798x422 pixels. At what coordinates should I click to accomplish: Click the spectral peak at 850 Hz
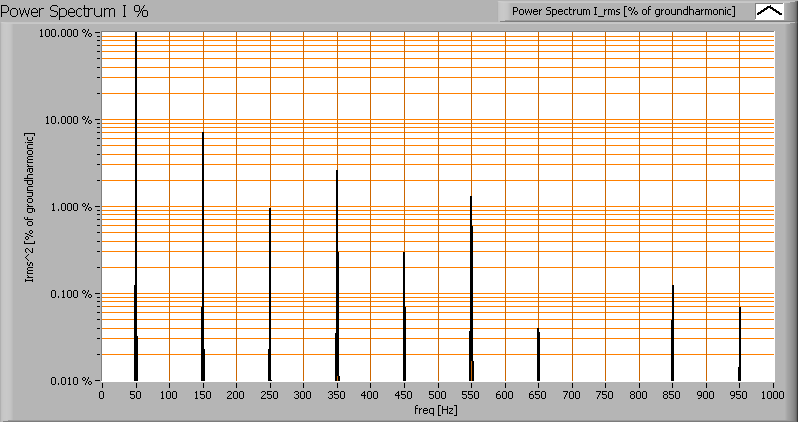coord(672,330)
